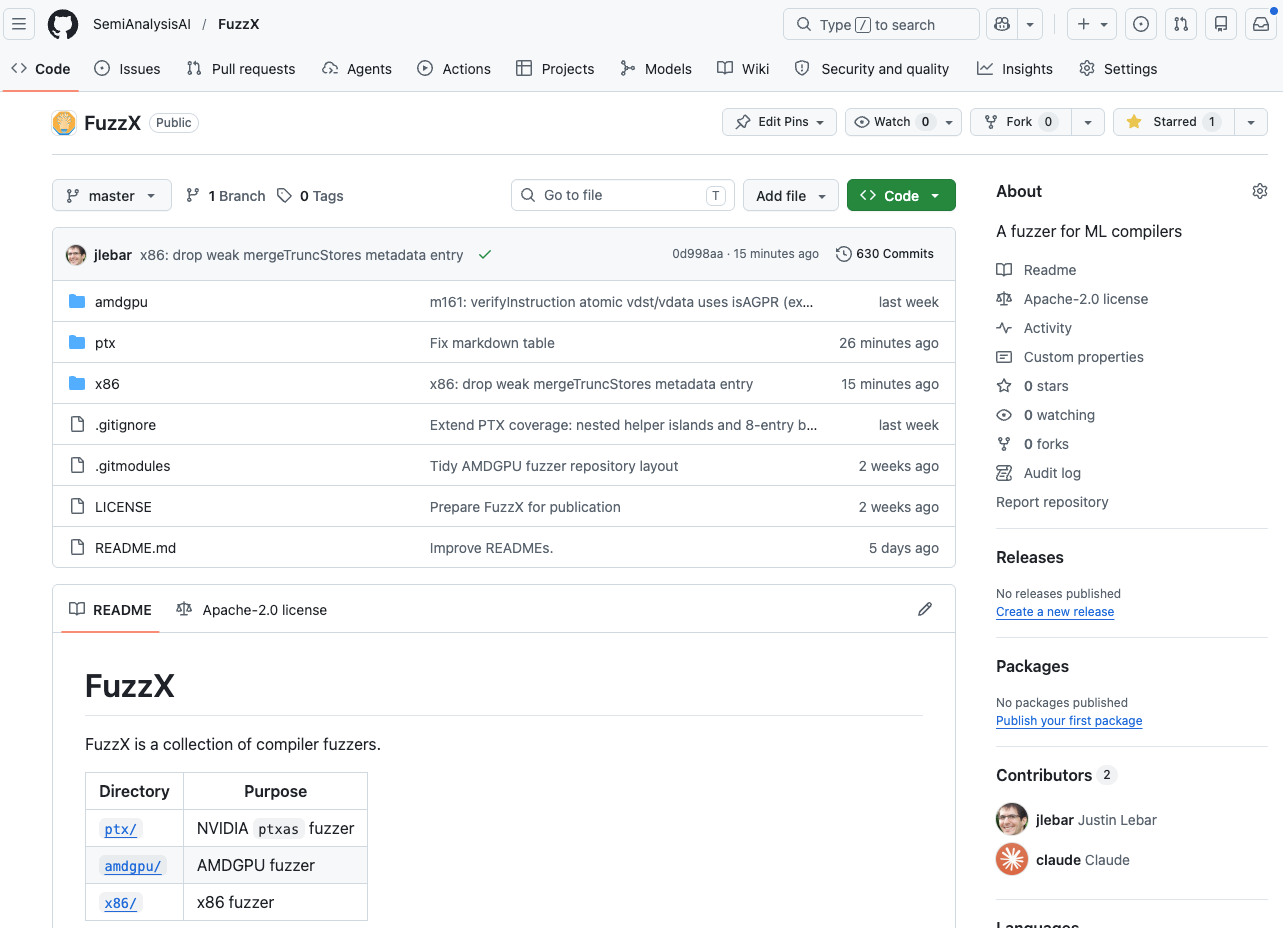This screenshot has height=928, width=1283.
Task: Expand the Edit Pins dropdown
Action: coord(780,122)
